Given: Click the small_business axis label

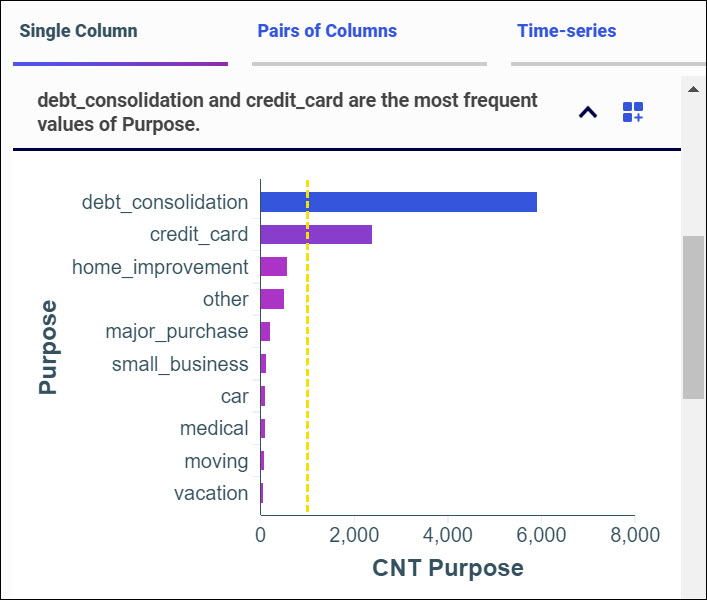Looking at the screenshot, I should (180, 364).
